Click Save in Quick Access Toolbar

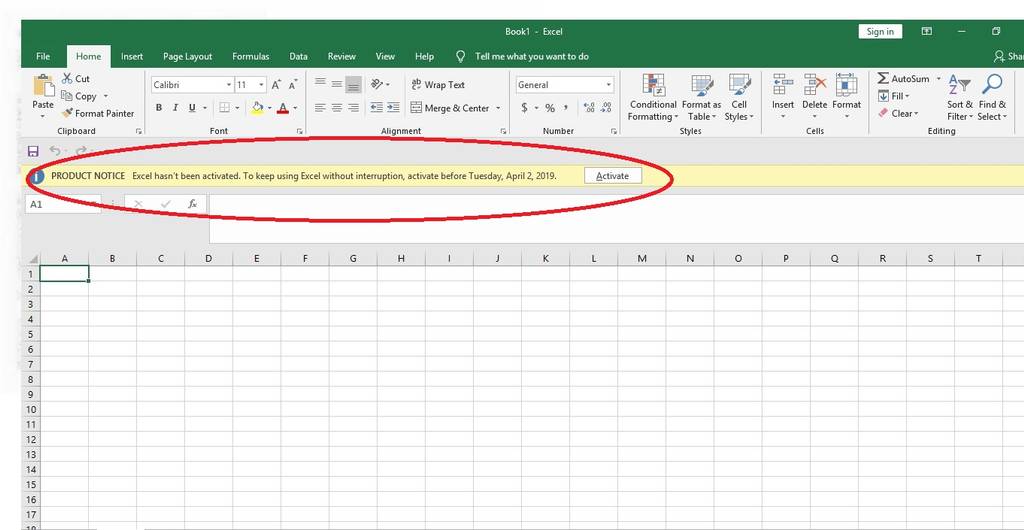coord(33,151)
